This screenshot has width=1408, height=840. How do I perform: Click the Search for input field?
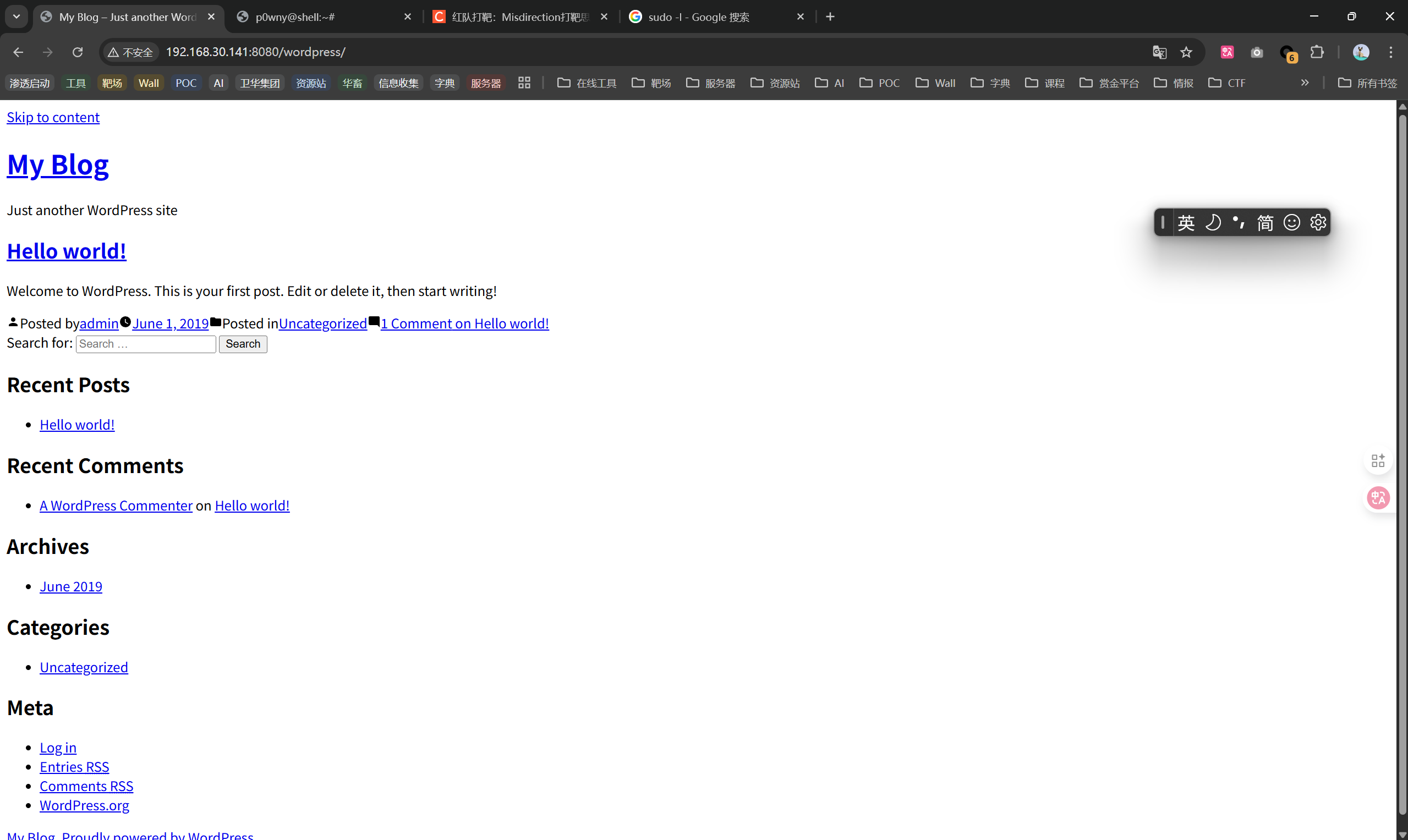coord(145,344)
